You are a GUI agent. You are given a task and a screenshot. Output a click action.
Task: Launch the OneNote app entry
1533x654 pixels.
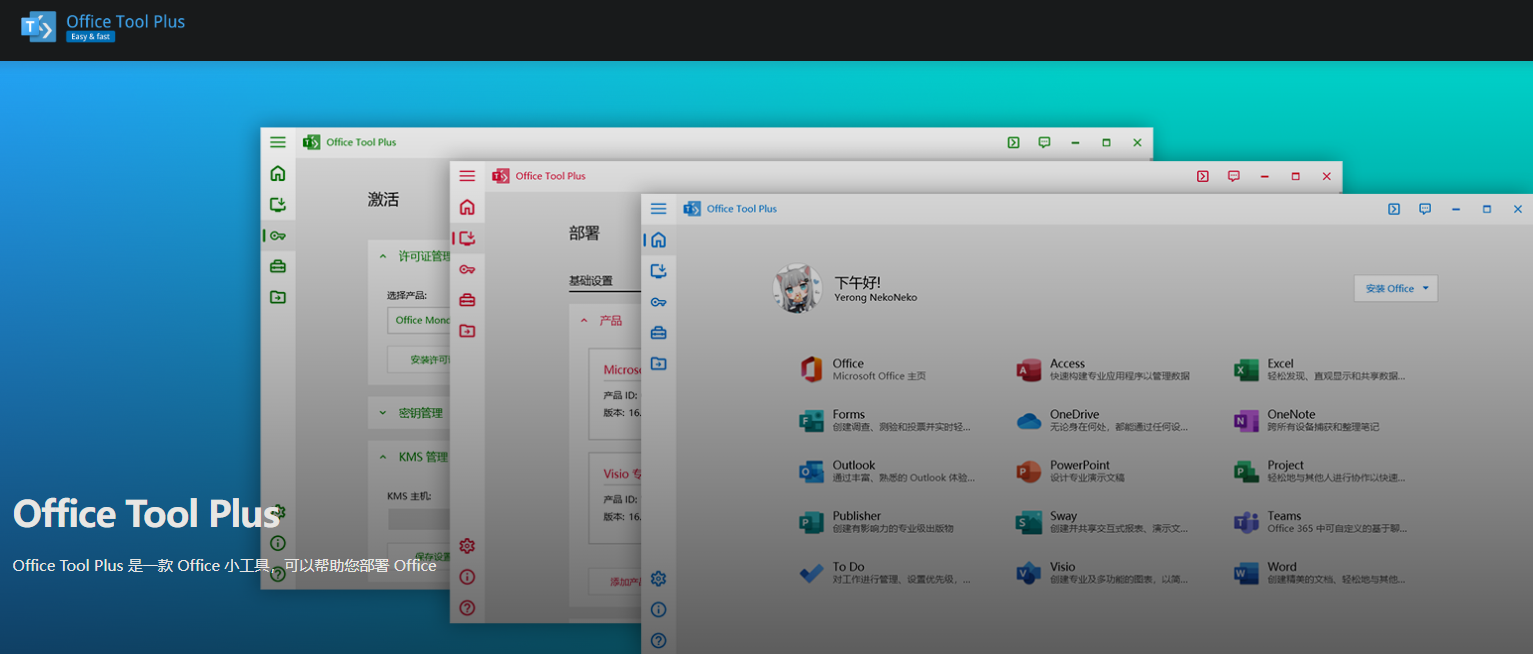coord(1307,420)
